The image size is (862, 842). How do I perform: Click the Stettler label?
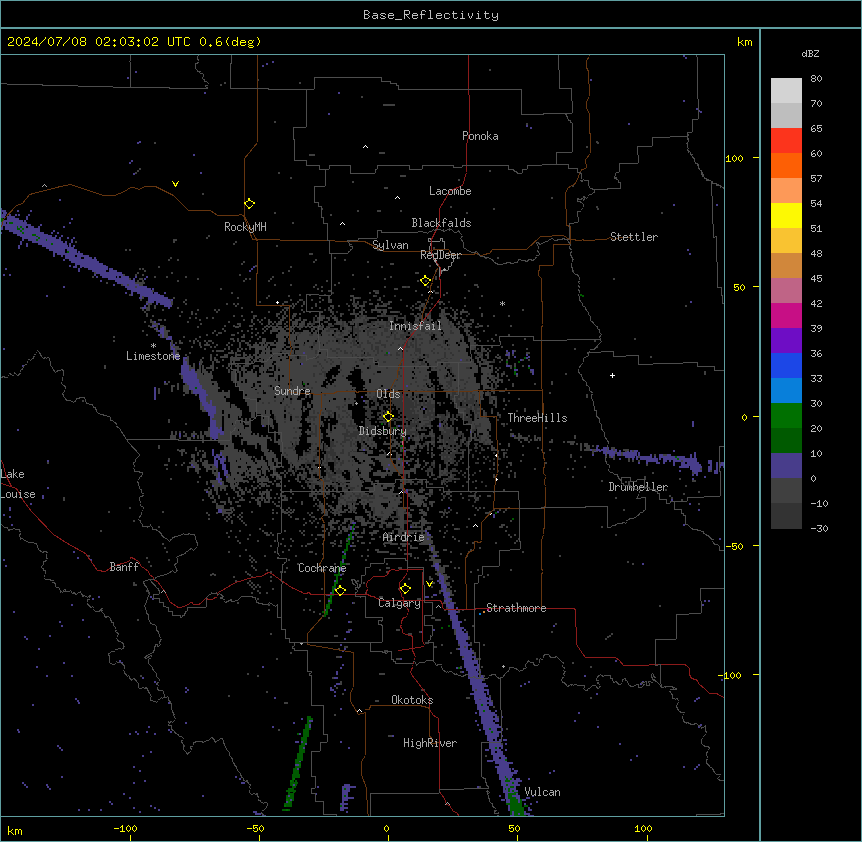[x=633, y=237]
